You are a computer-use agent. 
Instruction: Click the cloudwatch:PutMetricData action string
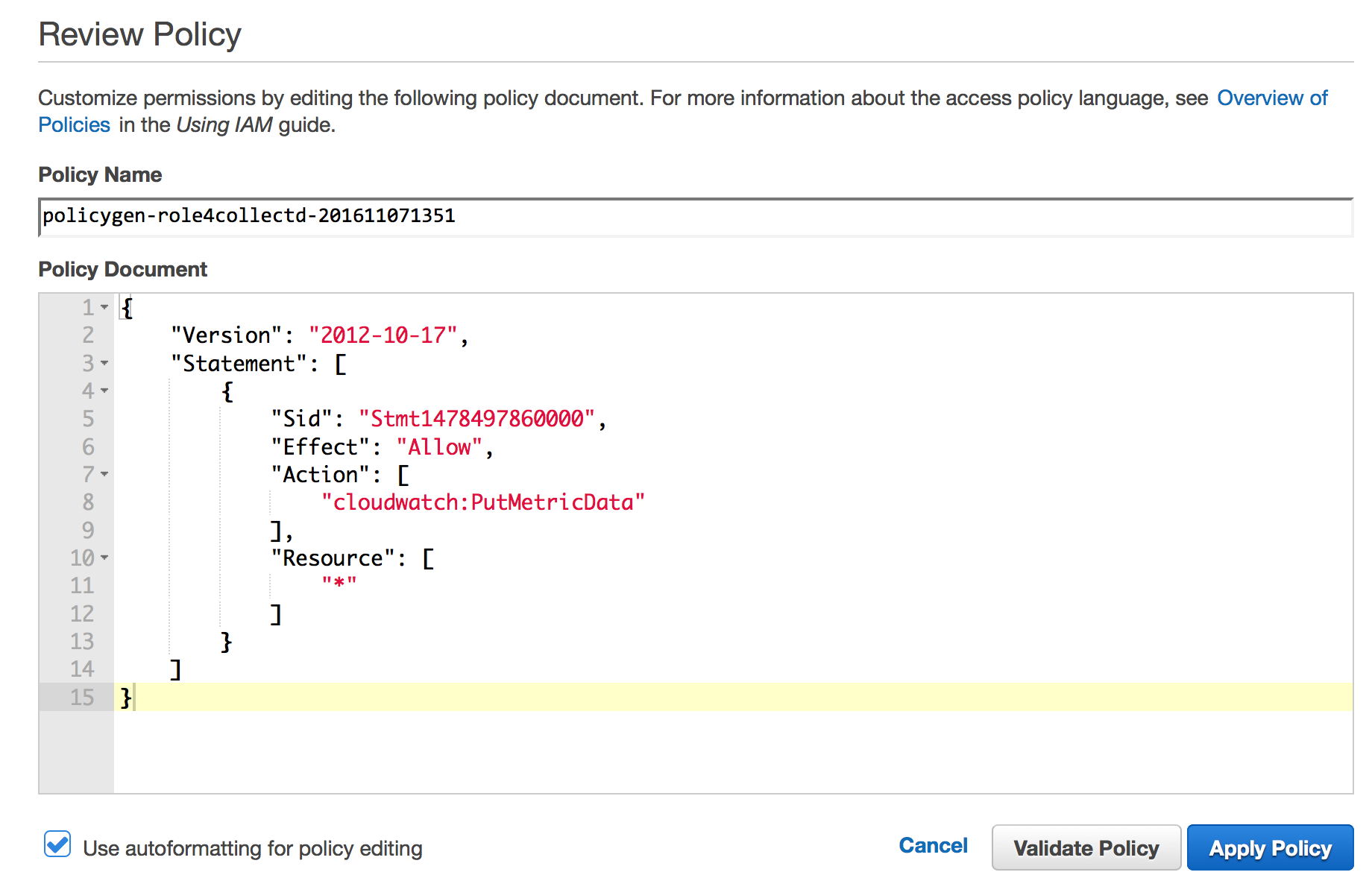pyautogui.click(x=482, y=502)
